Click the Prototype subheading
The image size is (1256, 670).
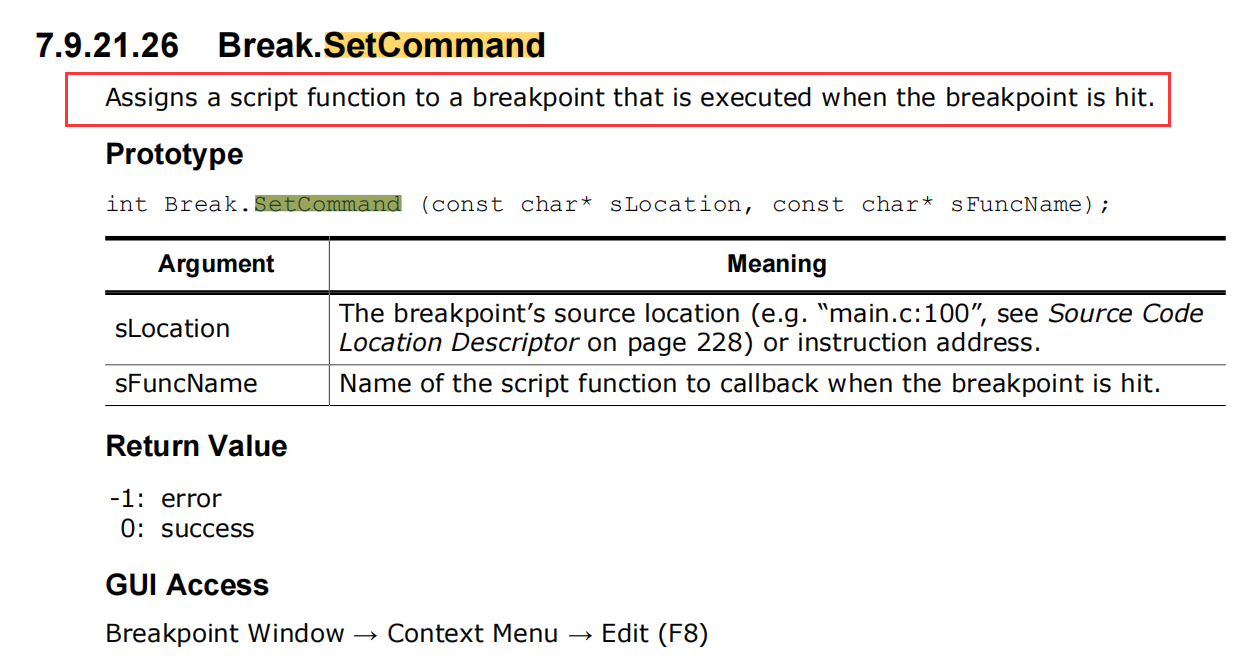click(174, 154)
